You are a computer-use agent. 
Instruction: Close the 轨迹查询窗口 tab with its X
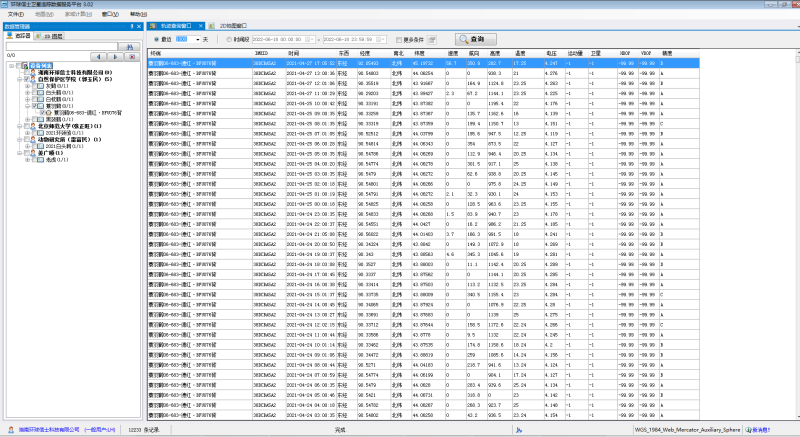200,24
